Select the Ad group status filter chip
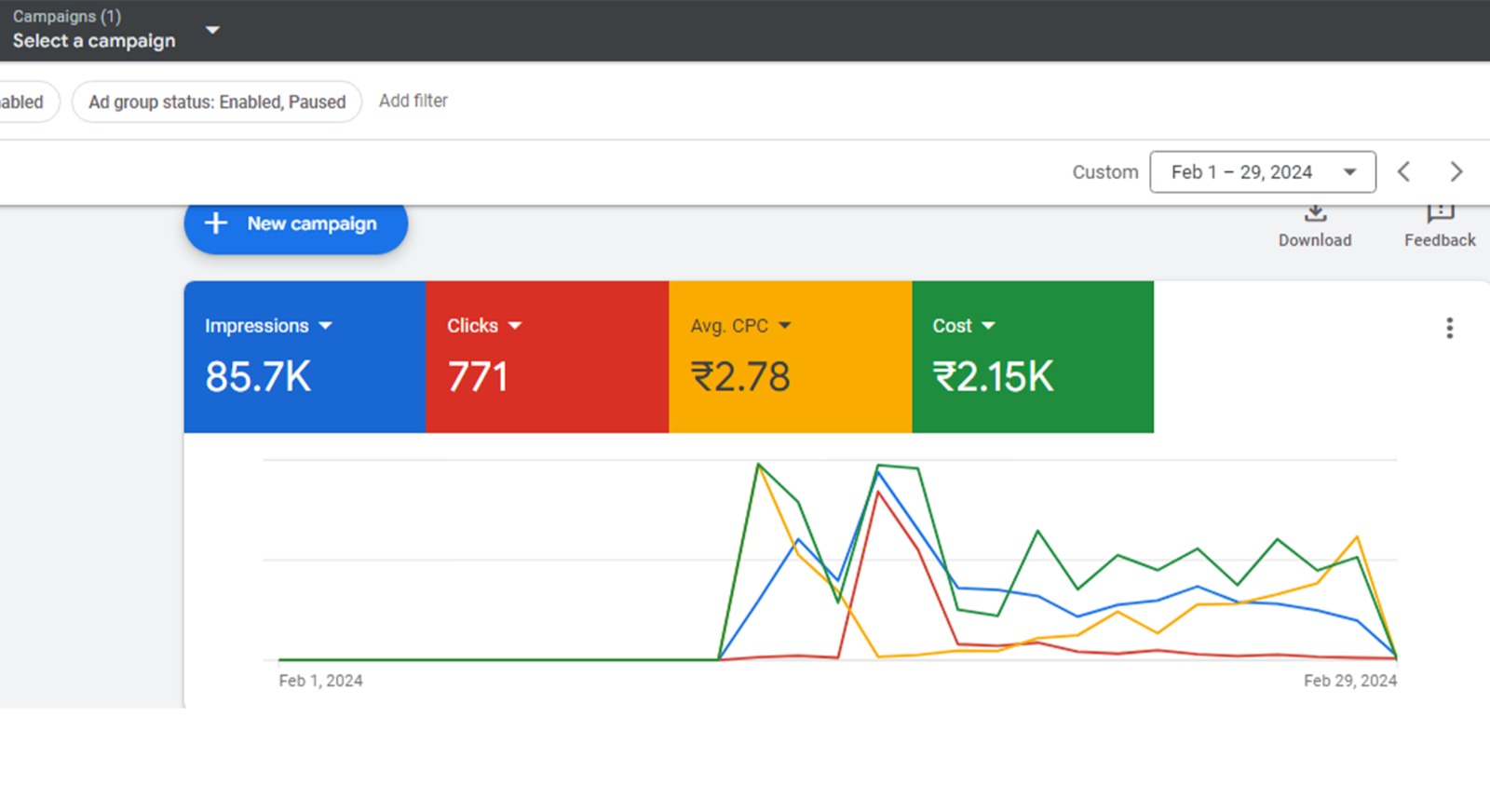 point(217,101)
